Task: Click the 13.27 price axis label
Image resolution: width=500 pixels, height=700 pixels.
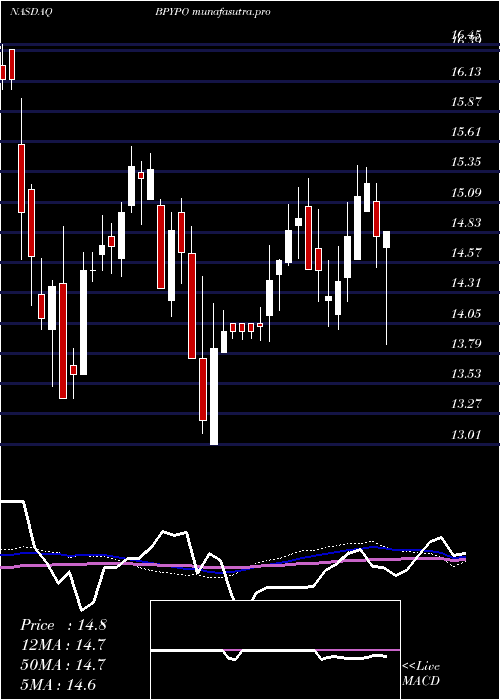Action: (x=467, y=404)
